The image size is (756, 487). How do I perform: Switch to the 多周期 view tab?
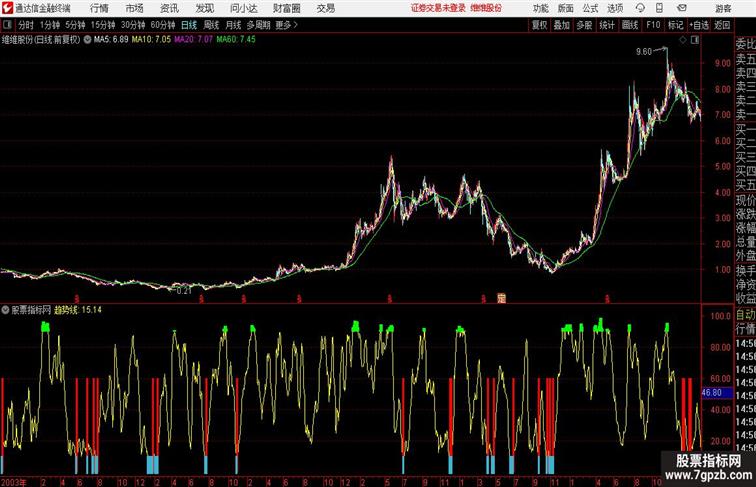pyautogui.click(x=258, y=25)
